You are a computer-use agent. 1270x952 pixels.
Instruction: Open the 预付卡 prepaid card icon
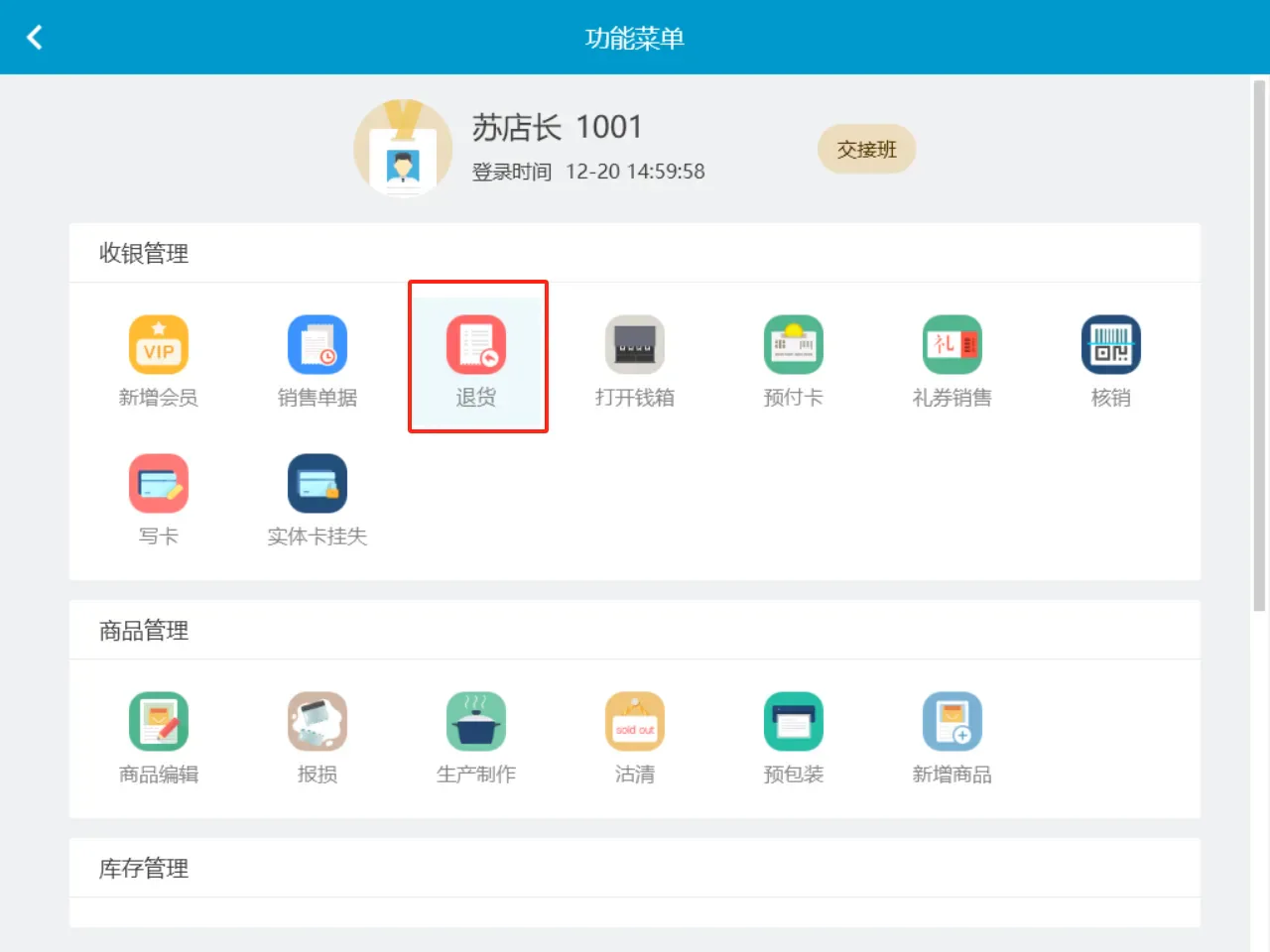[x=794, y=344]
